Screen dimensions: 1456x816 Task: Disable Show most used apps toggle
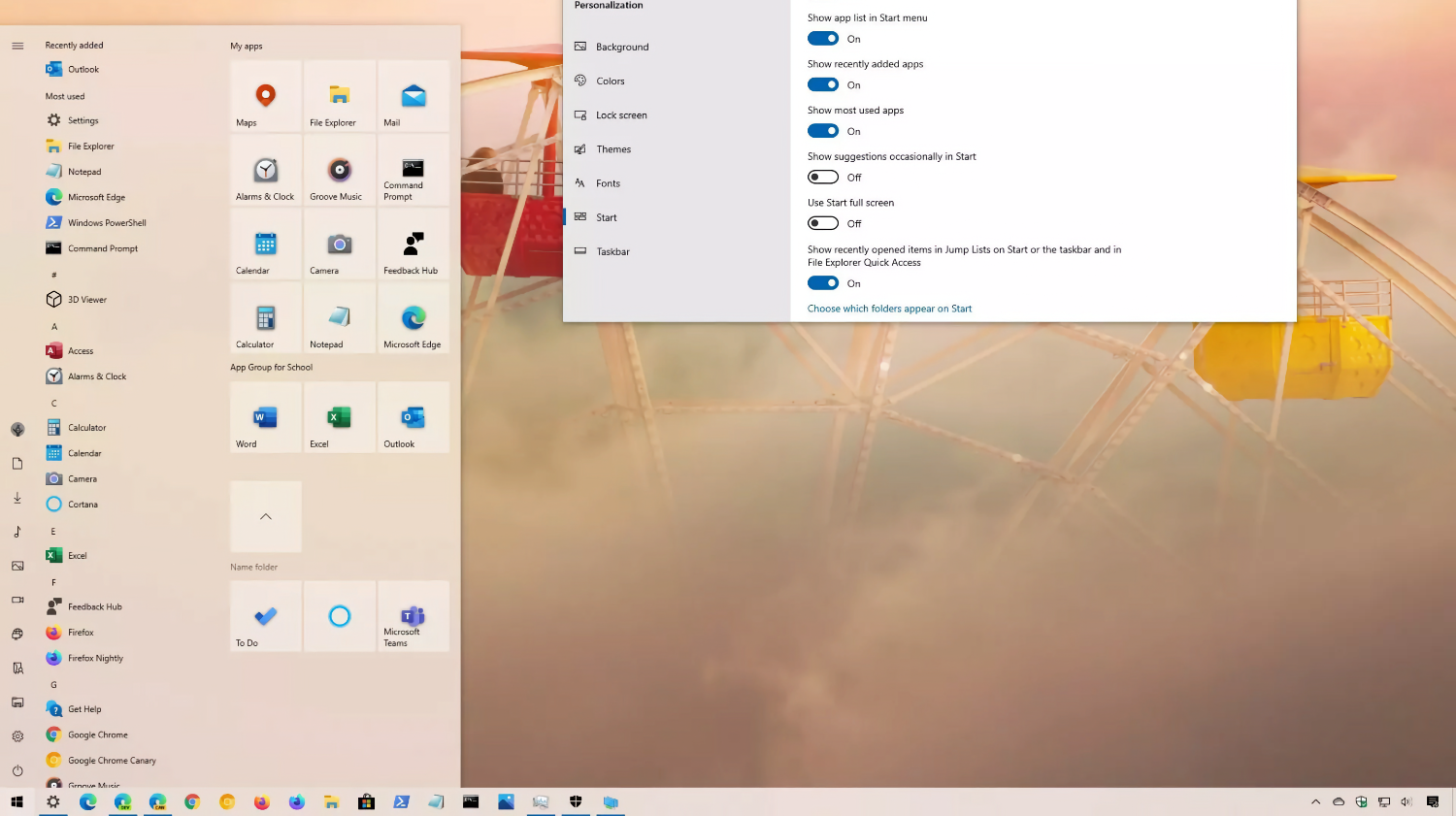(823, 131)
